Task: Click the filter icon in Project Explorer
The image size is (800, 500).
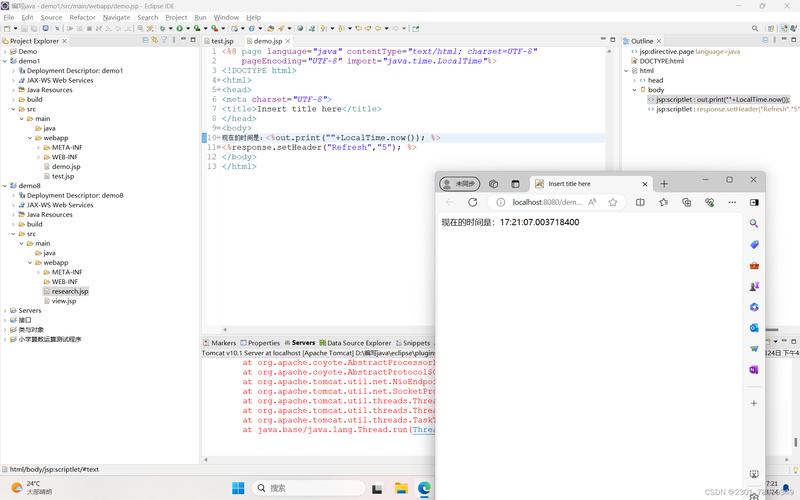Action: tap(164, 40)
